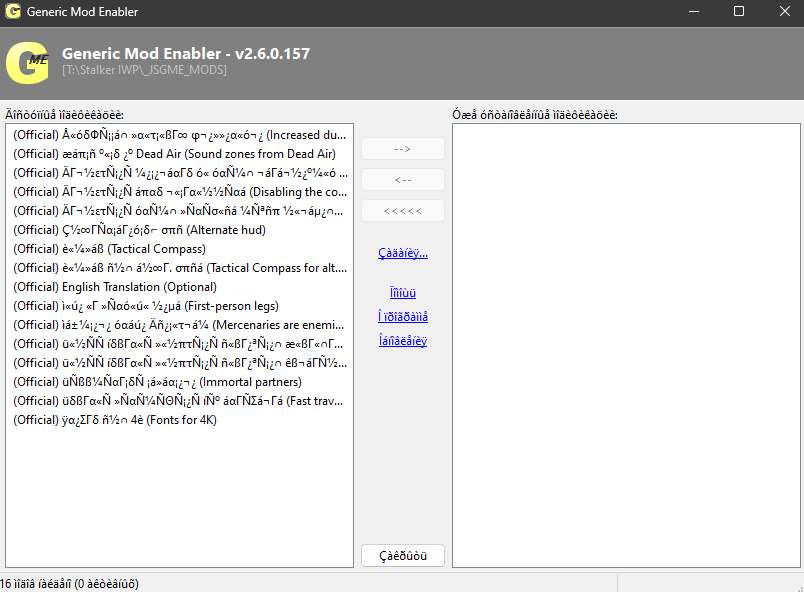804x592 pixels.
Task: Click the fourth middle-column link
Action: coord(403,341)
